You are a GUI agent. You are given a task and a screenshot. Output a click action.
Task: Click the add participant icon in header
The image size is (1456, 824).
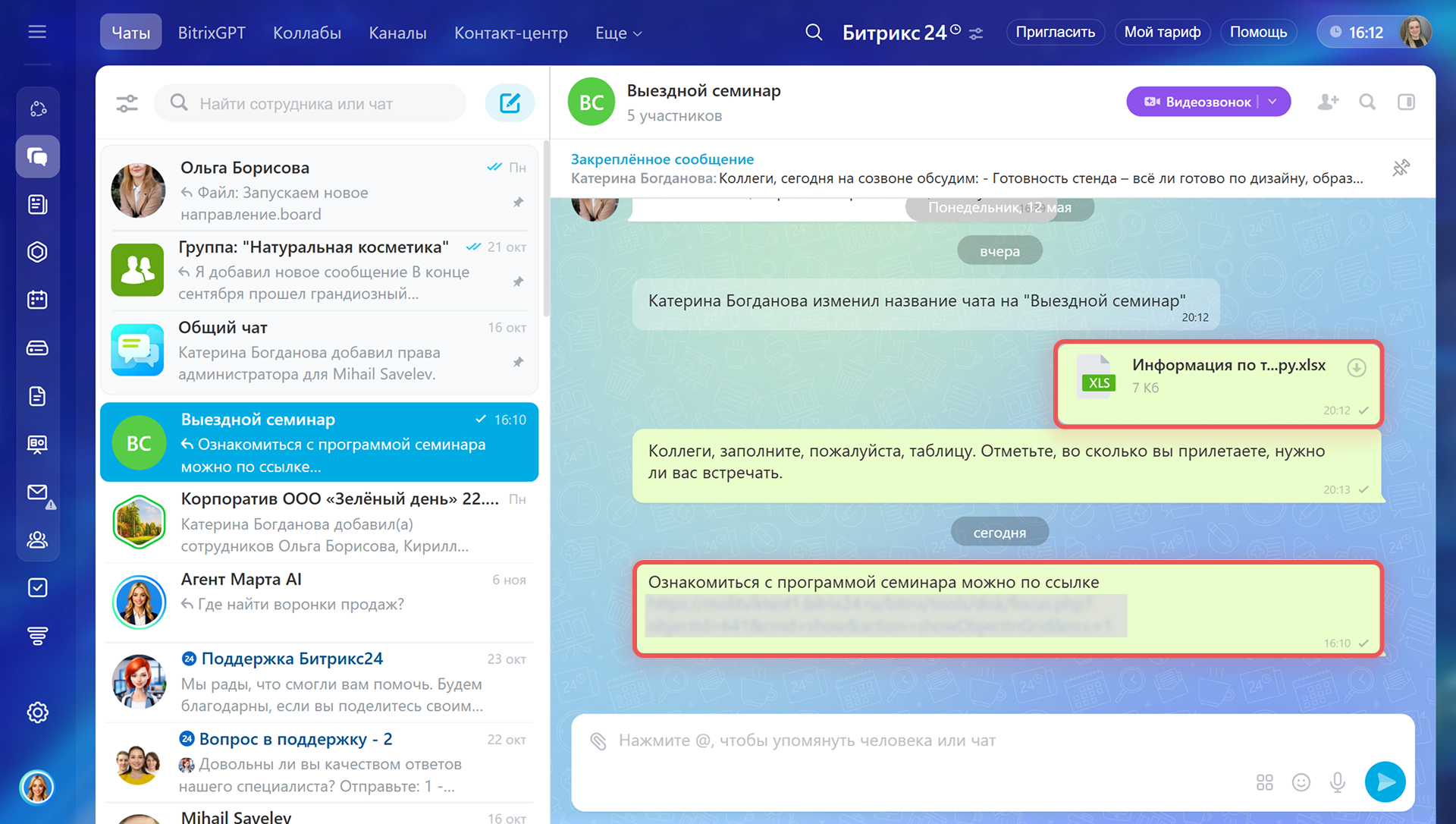tap(1328, 102)
